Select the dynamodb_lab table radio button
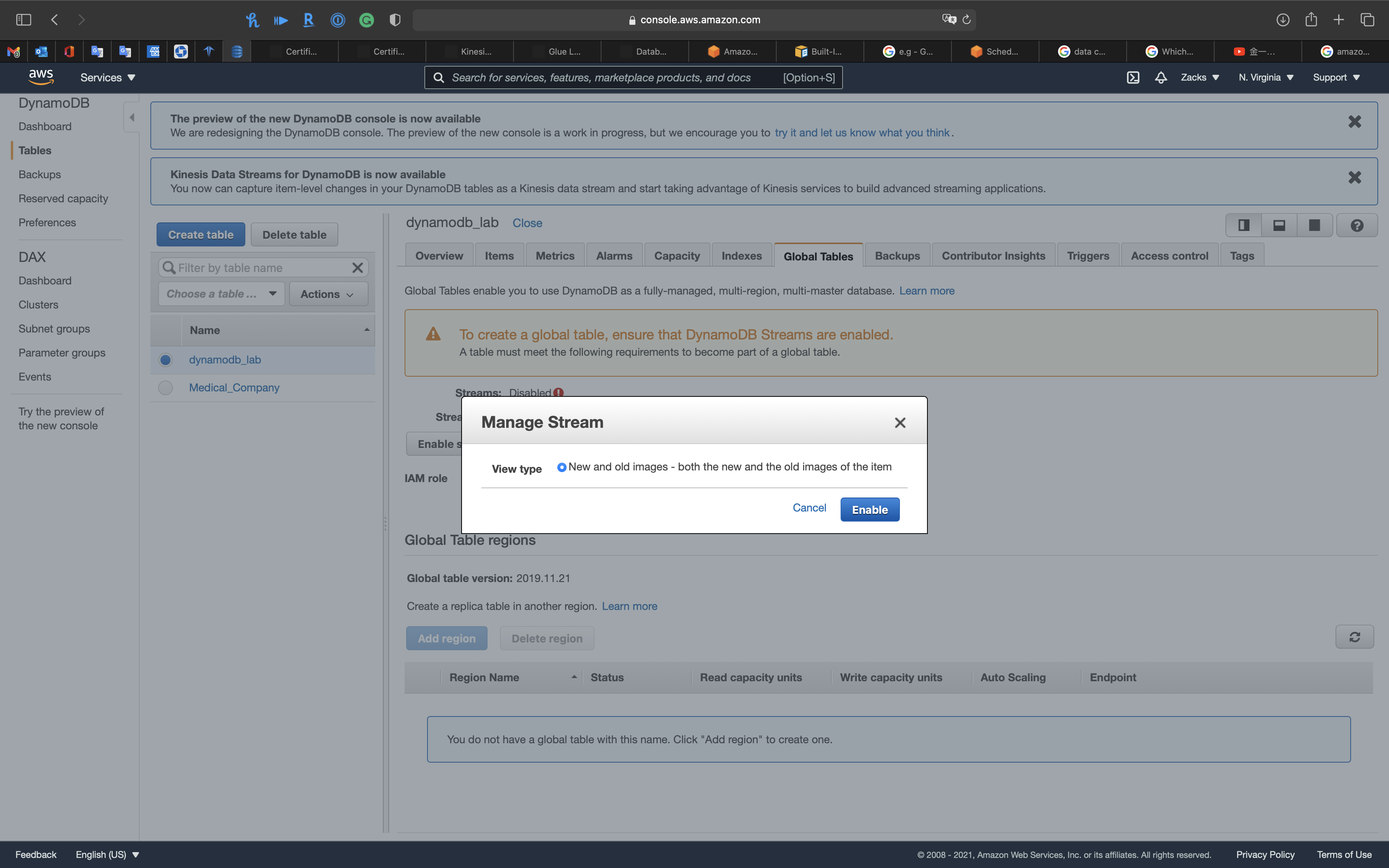 (165, 360)
